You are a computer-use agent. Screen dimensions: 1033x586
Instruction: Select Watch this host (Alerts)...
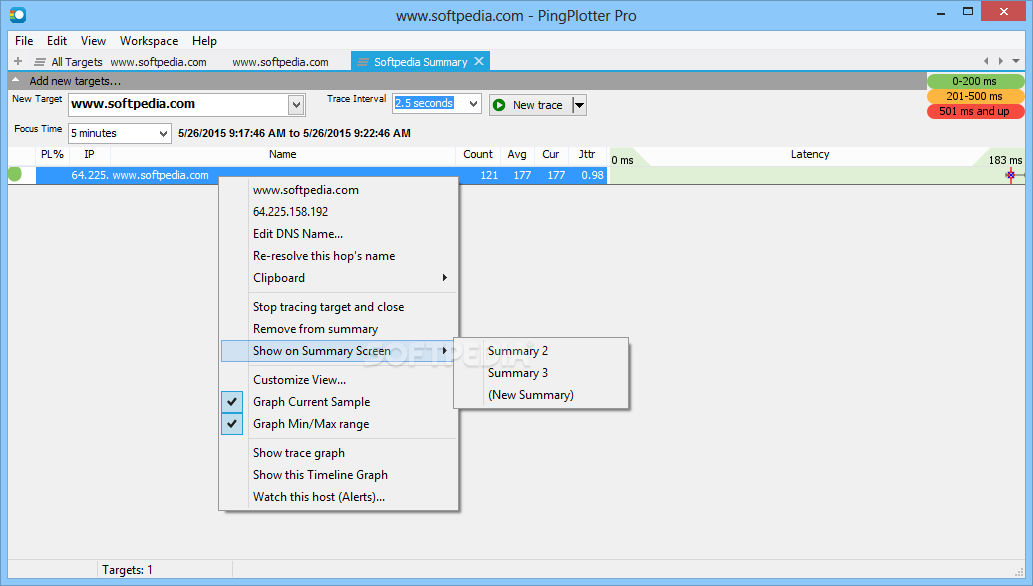pos(319,497)
